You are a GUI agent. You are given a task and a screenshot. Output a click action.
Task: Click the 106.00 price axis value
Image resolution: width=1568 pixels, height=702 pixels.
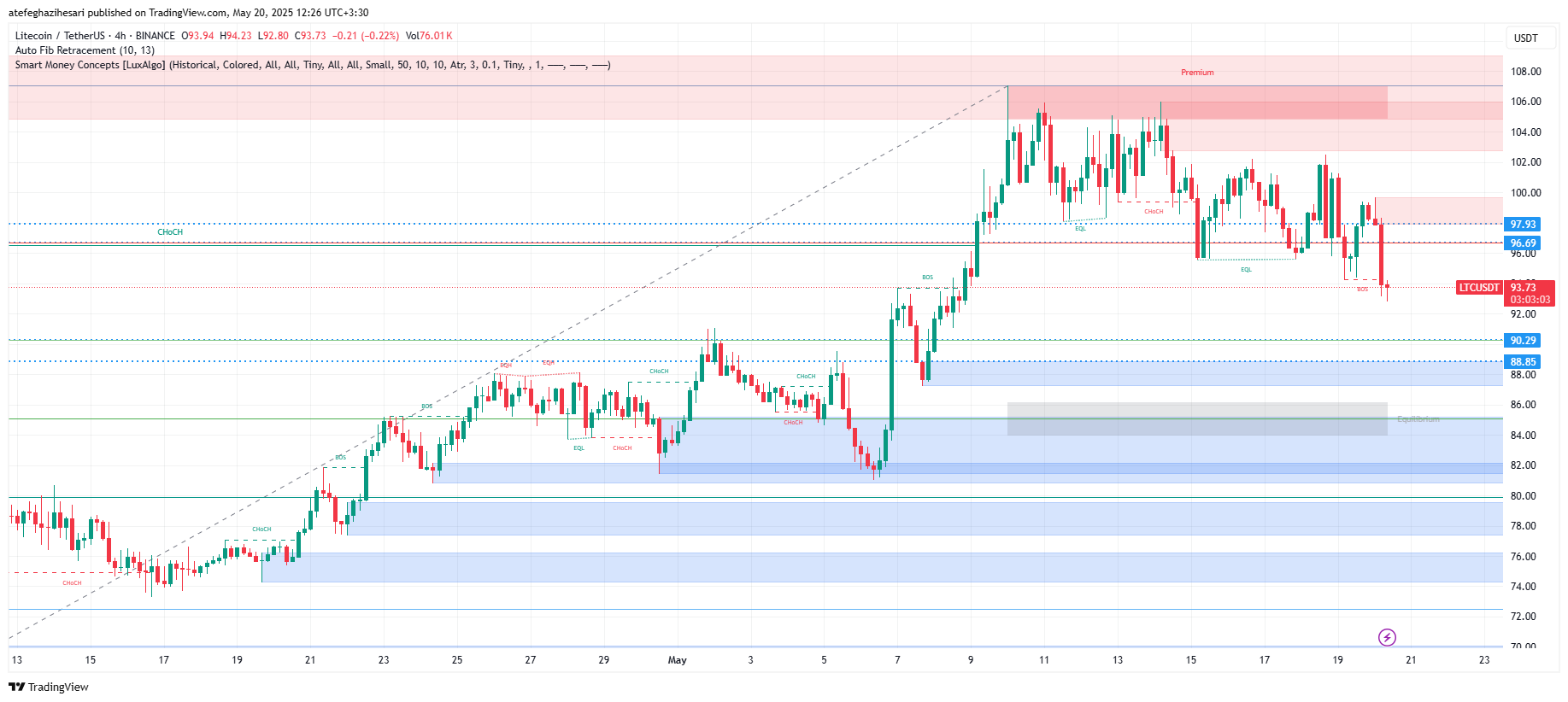tap(1525, 102)
